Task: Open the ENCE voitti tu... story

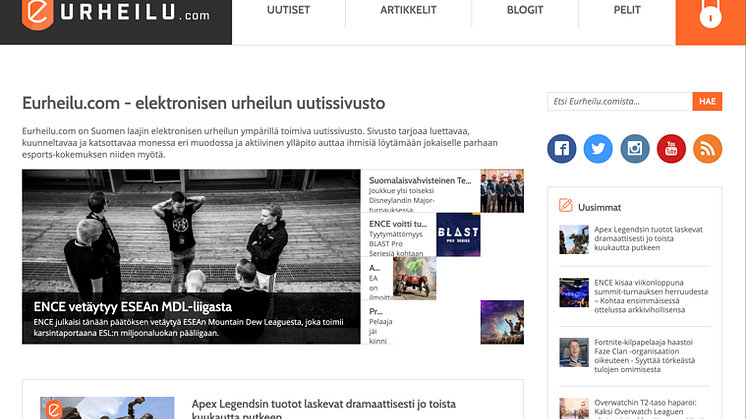Action: click(x=398, y=224)
